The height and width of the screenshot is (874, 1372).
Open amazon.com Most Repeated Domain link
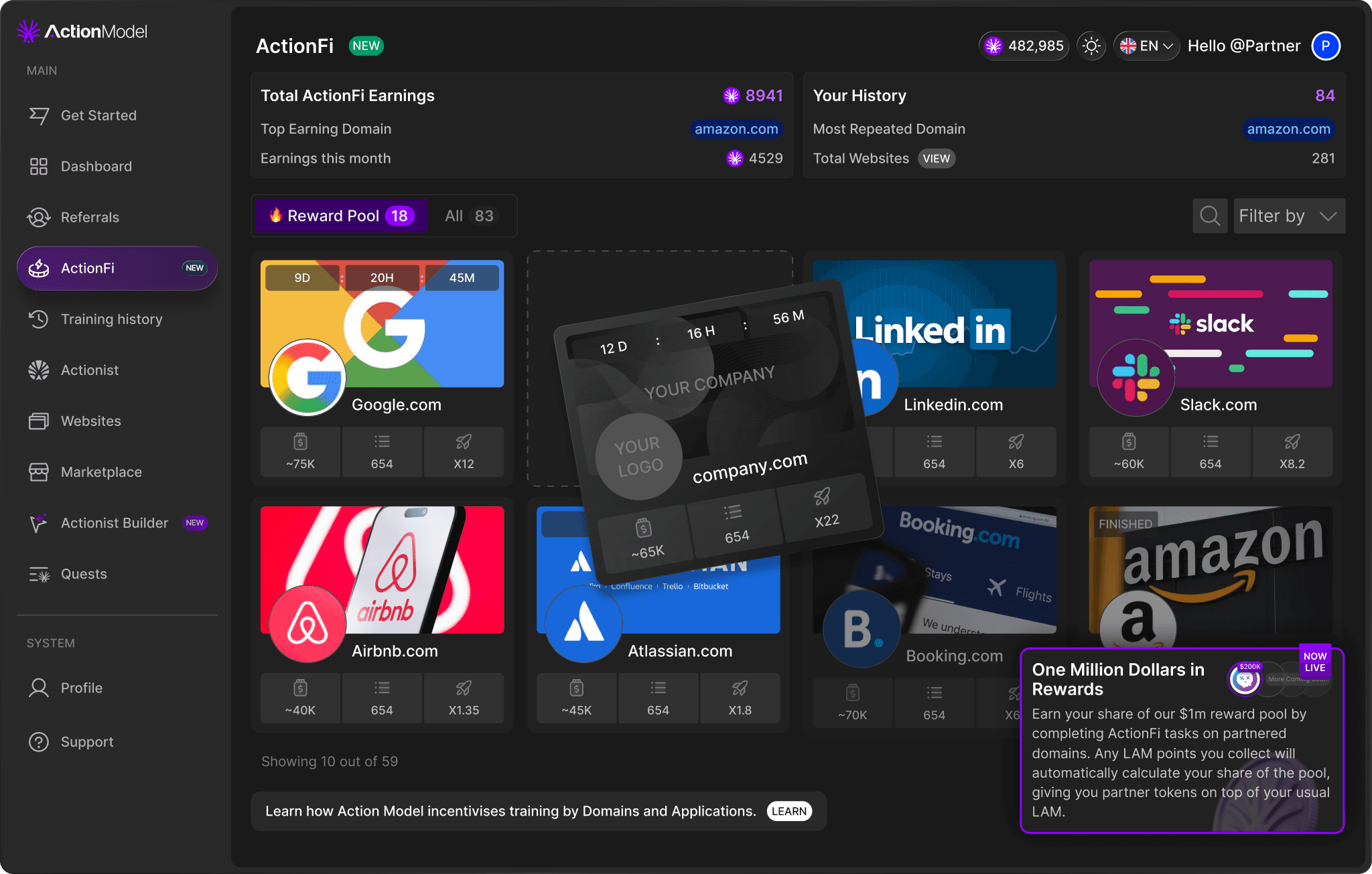click(1288, 129)
